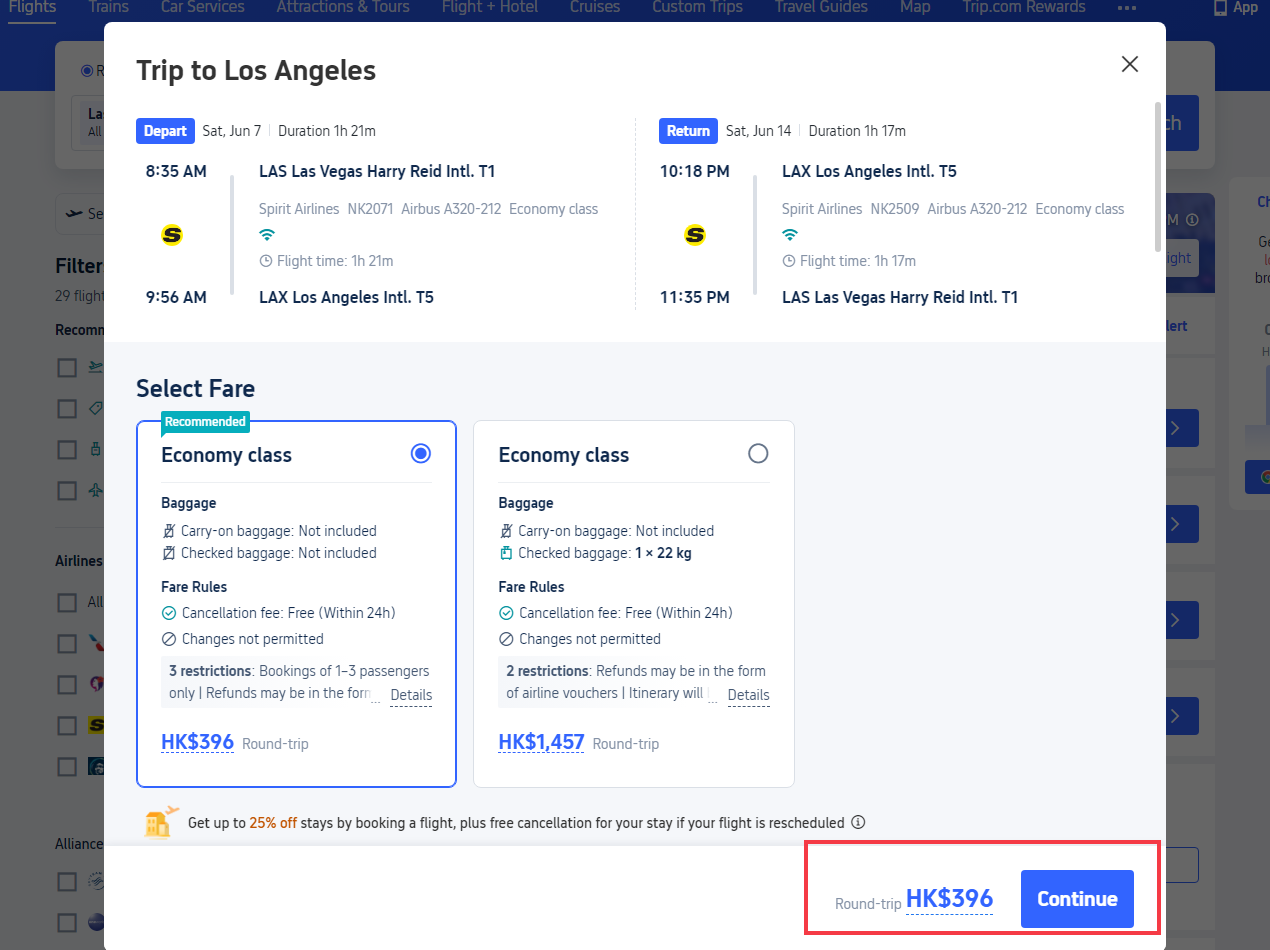Select the HK$1,457 Economy class fare radio button
This screenshot has width=1270, height=950.
coord(758,454)
